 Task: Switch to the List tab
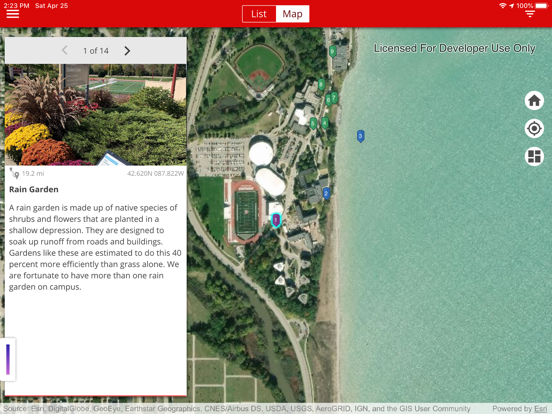click(x=259, y=14)
